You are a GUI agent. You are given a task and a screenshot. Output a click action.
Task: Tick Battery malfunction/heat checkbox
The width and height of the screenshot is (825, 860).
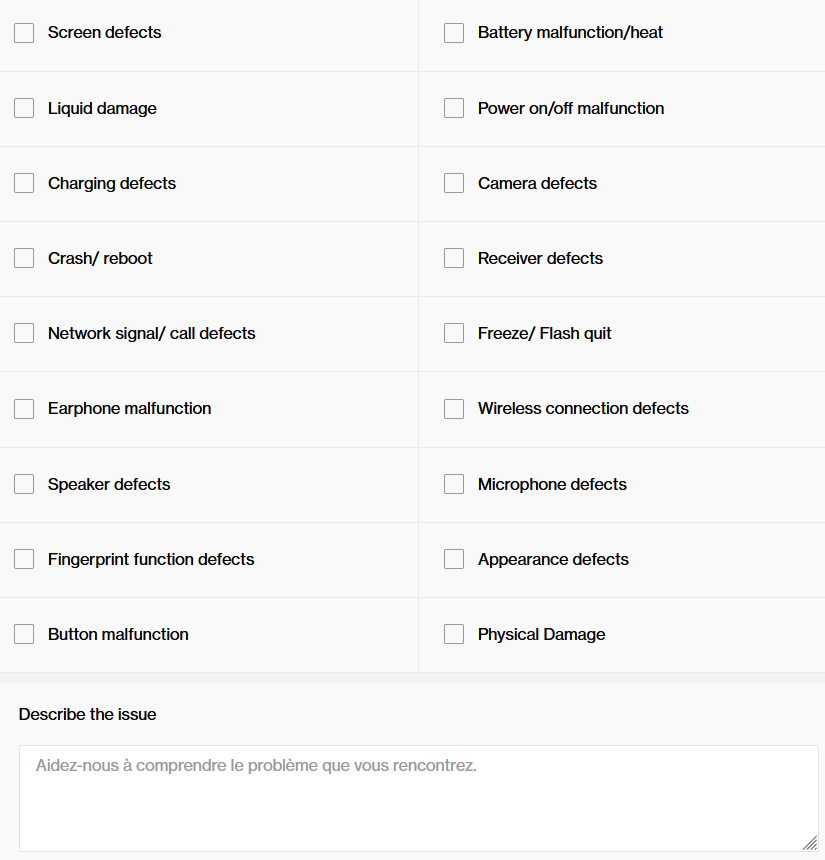point(454,33)
